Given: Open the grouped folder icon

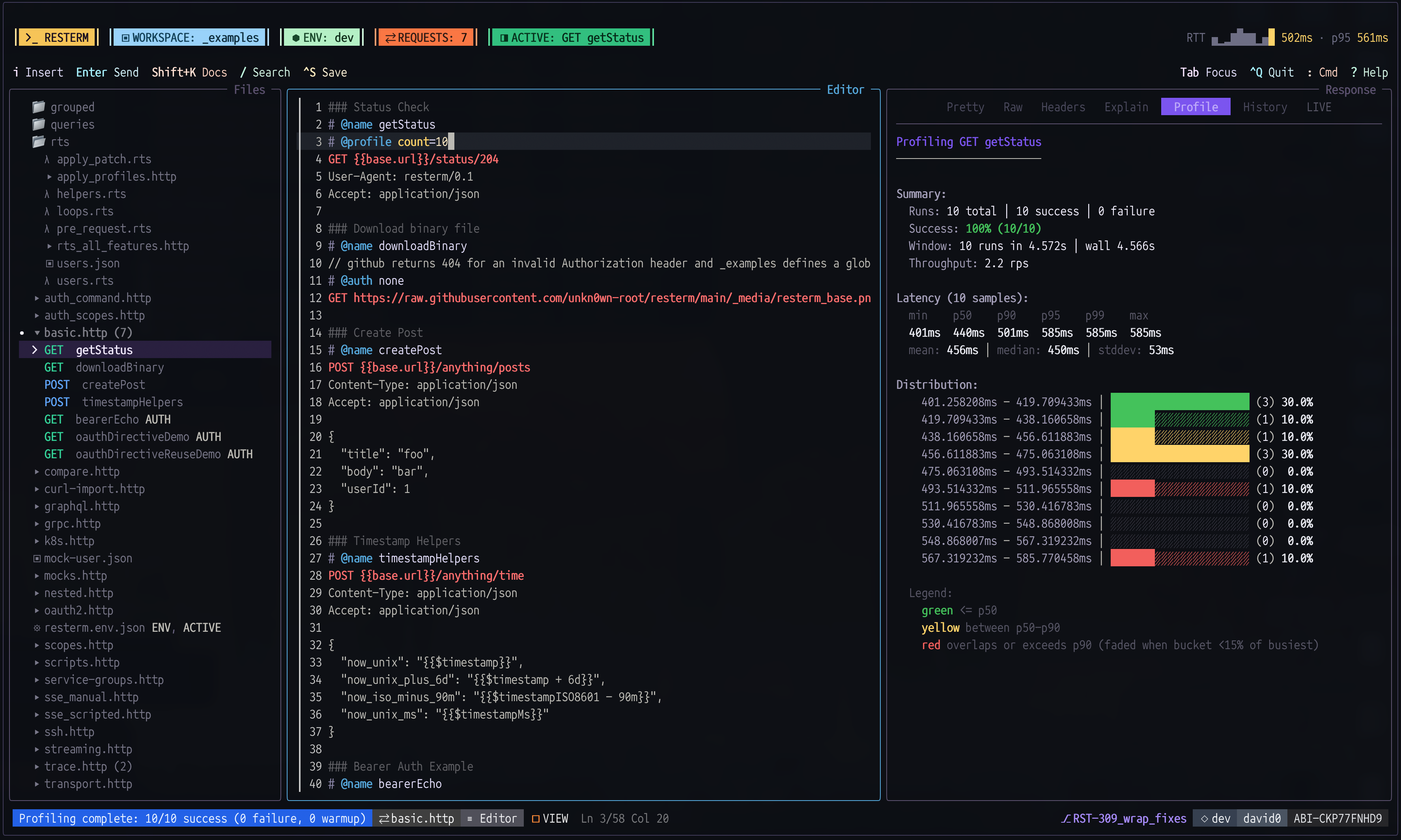Looking at the screenshot, I should click(x=39, y=107).
